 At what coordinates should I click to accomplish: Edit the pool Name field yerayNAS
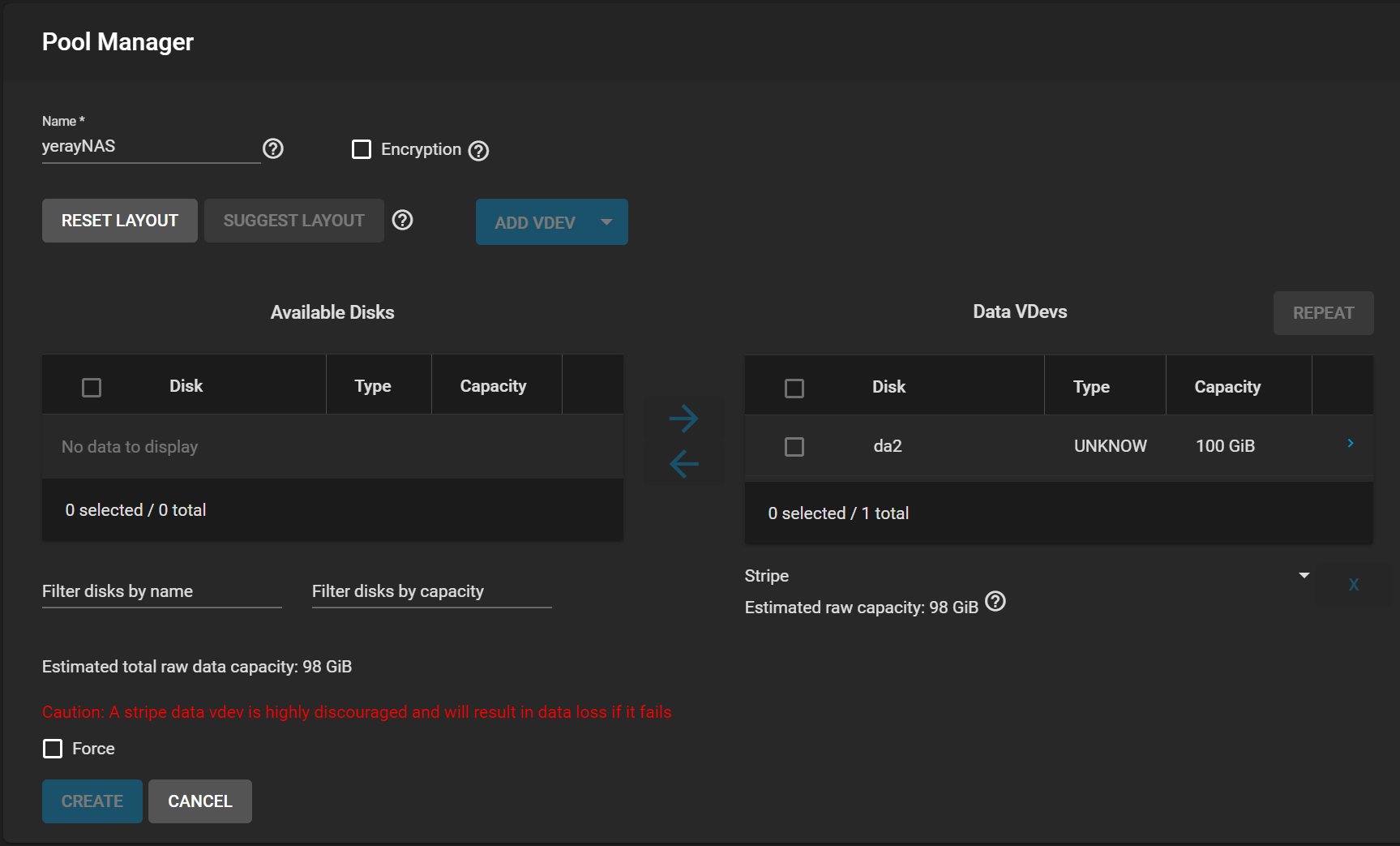pos(152,147)
